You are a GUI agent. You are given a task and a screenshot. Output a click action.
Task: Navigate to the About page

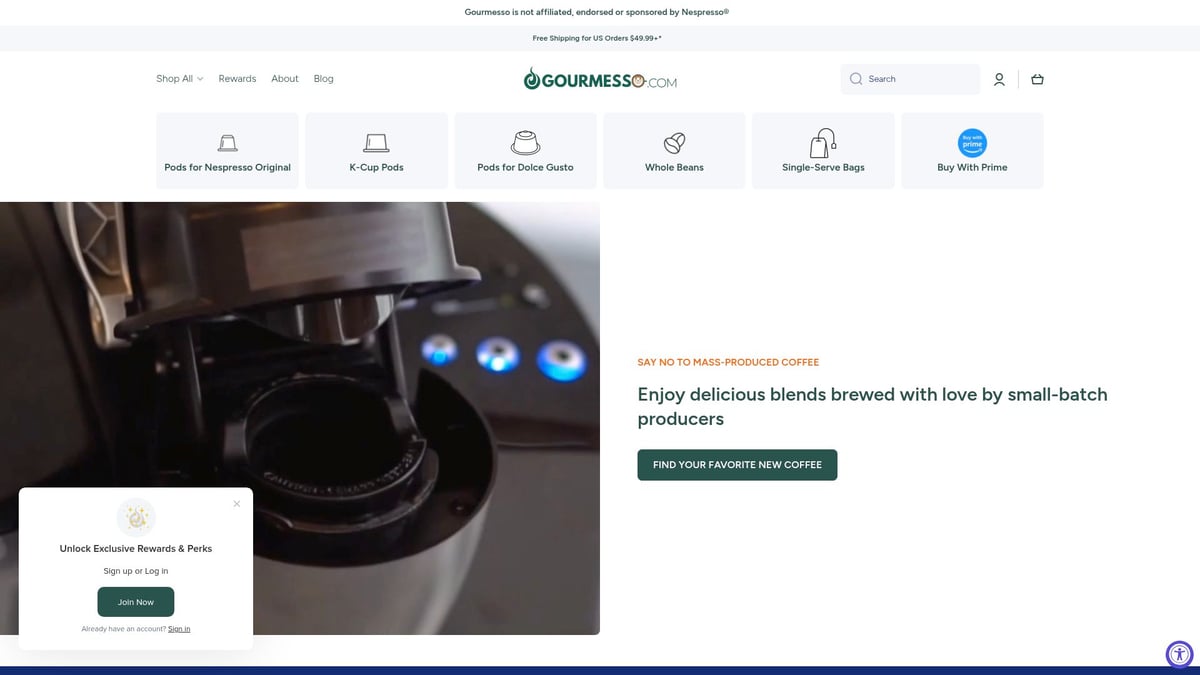click(284, 78)
